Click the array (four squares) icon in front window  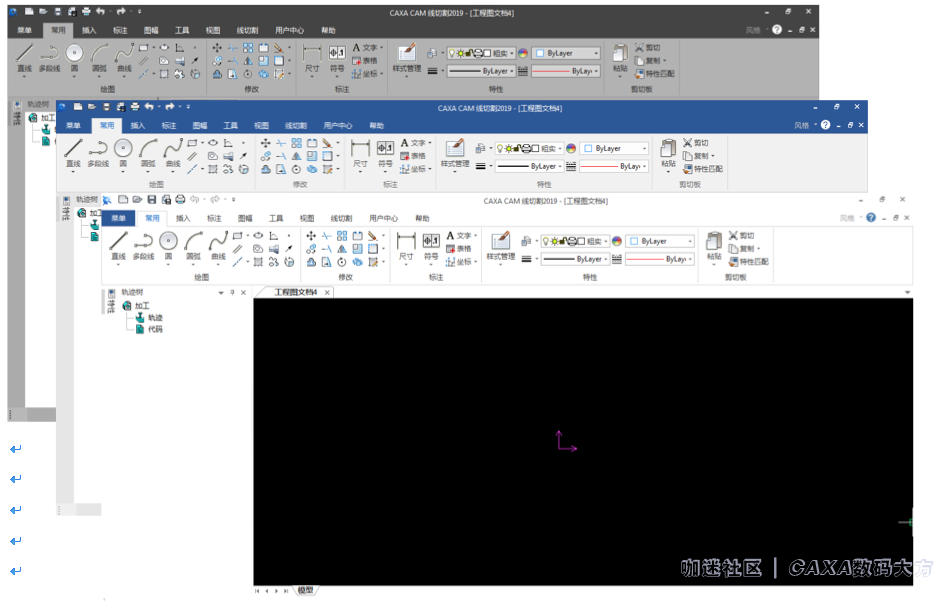(342, 236)
